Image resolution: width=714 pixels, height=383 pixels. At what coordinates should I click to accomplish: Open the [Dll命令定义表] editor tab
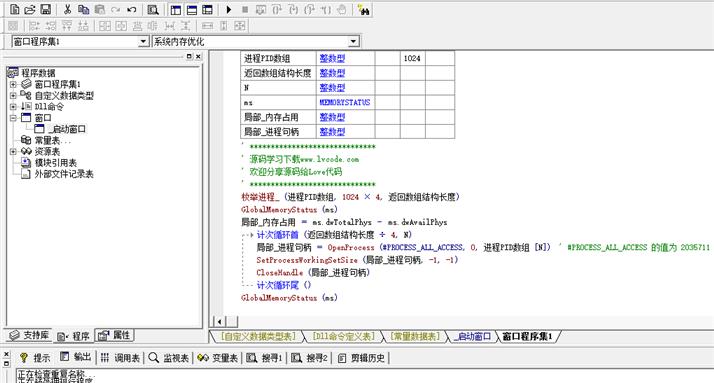coord(343,337)
